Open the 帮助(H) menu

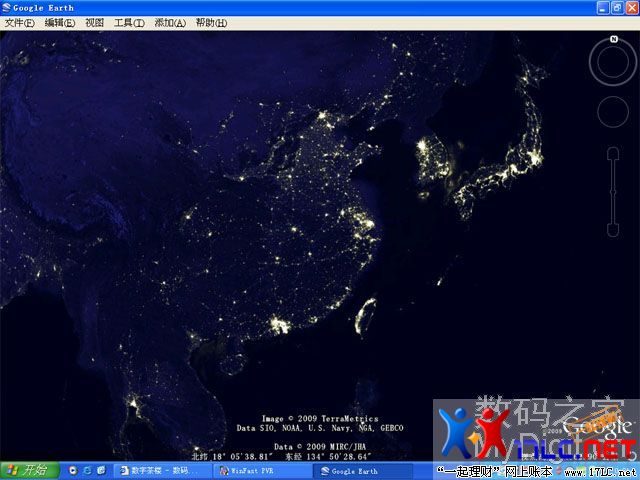coord(210,23)
